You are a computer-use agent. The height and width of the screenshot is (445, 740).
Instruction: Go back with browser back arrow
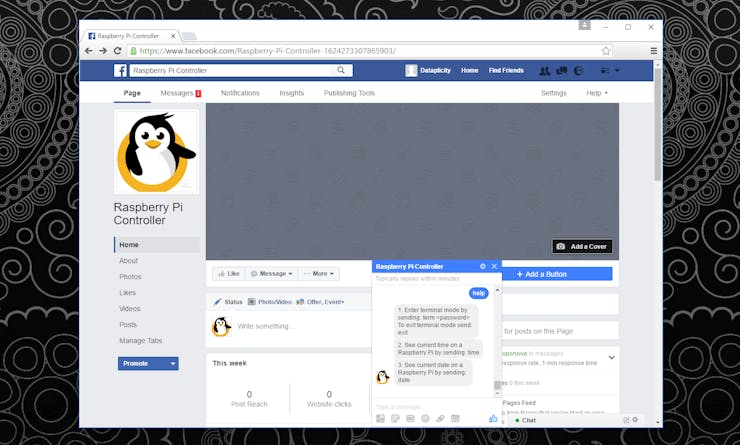[x=89, y=51]
